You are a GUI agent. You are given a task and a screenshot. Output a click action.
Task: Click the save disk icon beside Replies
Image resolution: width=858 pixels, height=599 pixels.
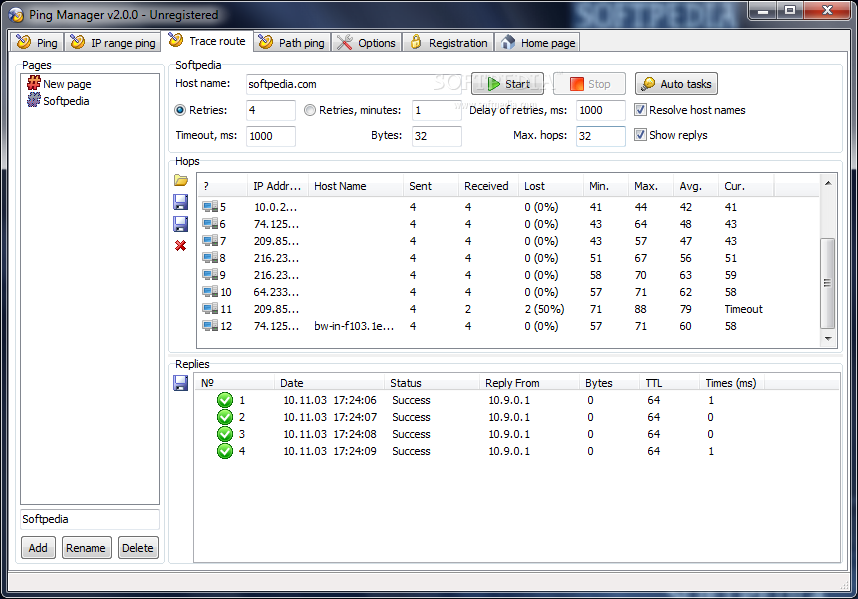181,383
